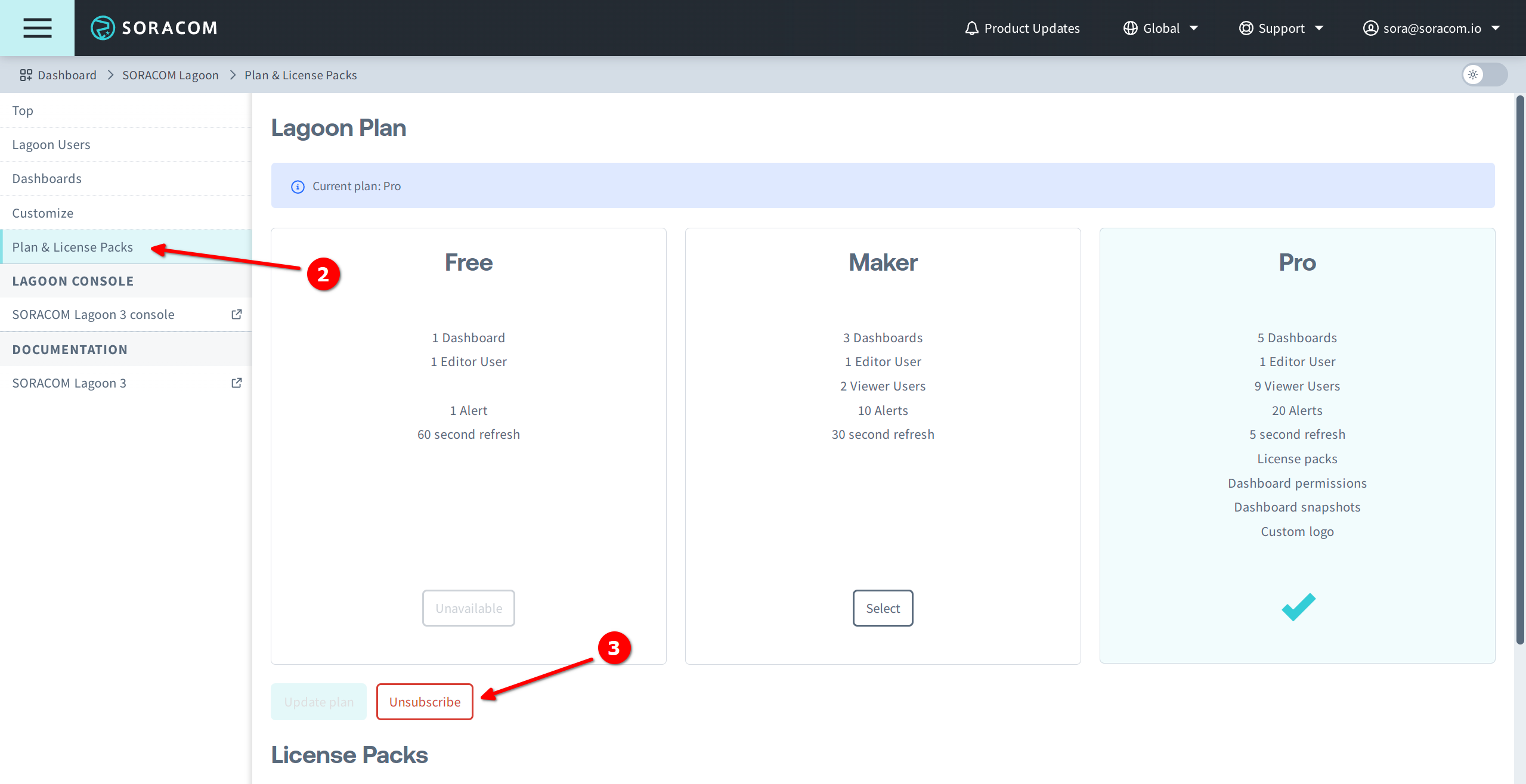Click the Customize sidebar item
This screenshot has height=784, width=1526.
tap(42, 212)
